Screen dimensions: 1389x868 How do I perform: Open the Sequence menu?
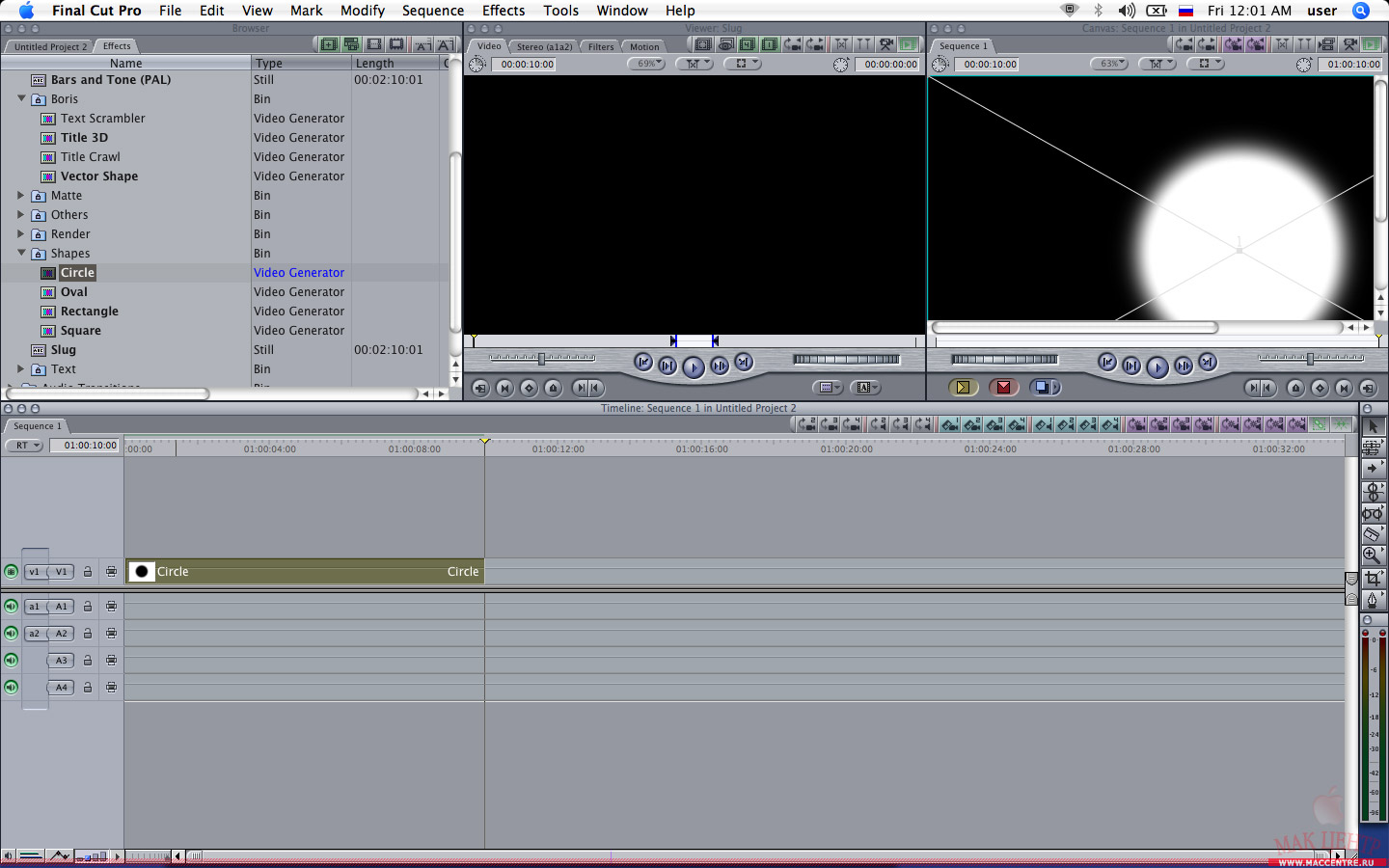[433, 11]
